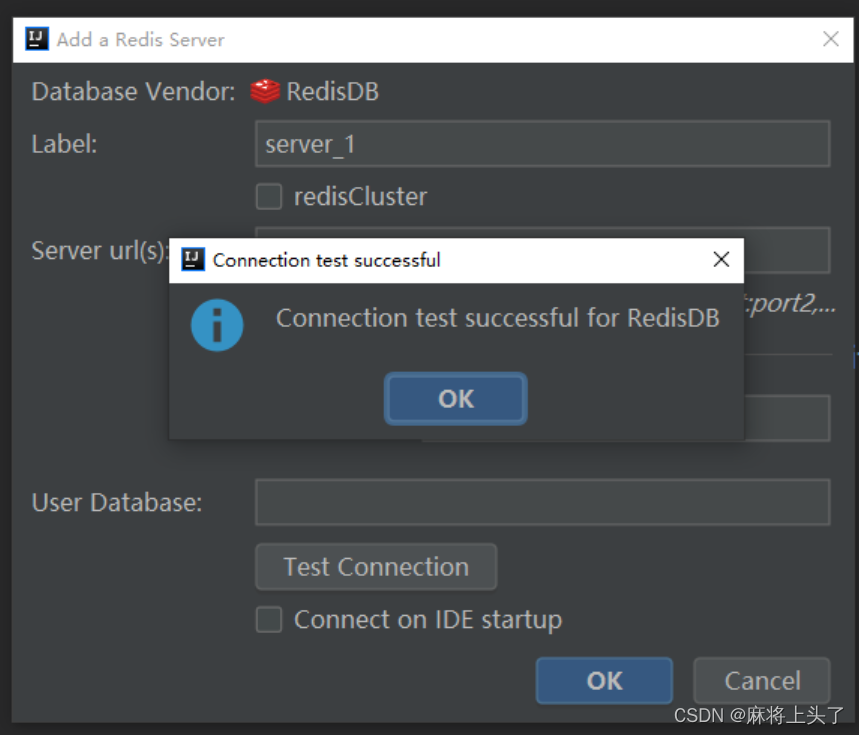Enable the redisCluster checkbox

[x=269, y=197]
